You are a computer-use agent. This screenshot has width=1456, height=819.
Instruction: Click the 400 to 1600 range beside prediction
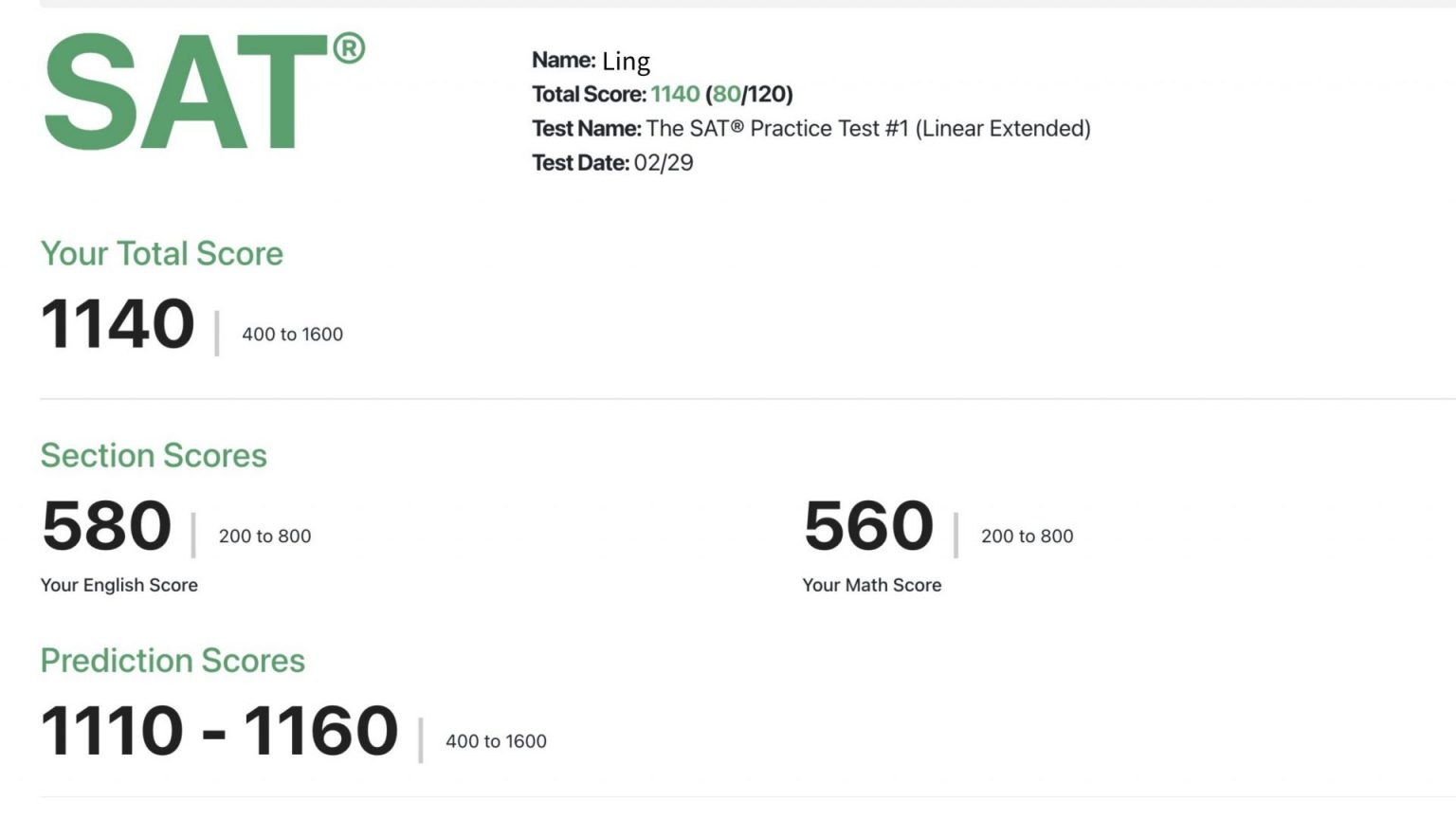click(x=496, y=742)
